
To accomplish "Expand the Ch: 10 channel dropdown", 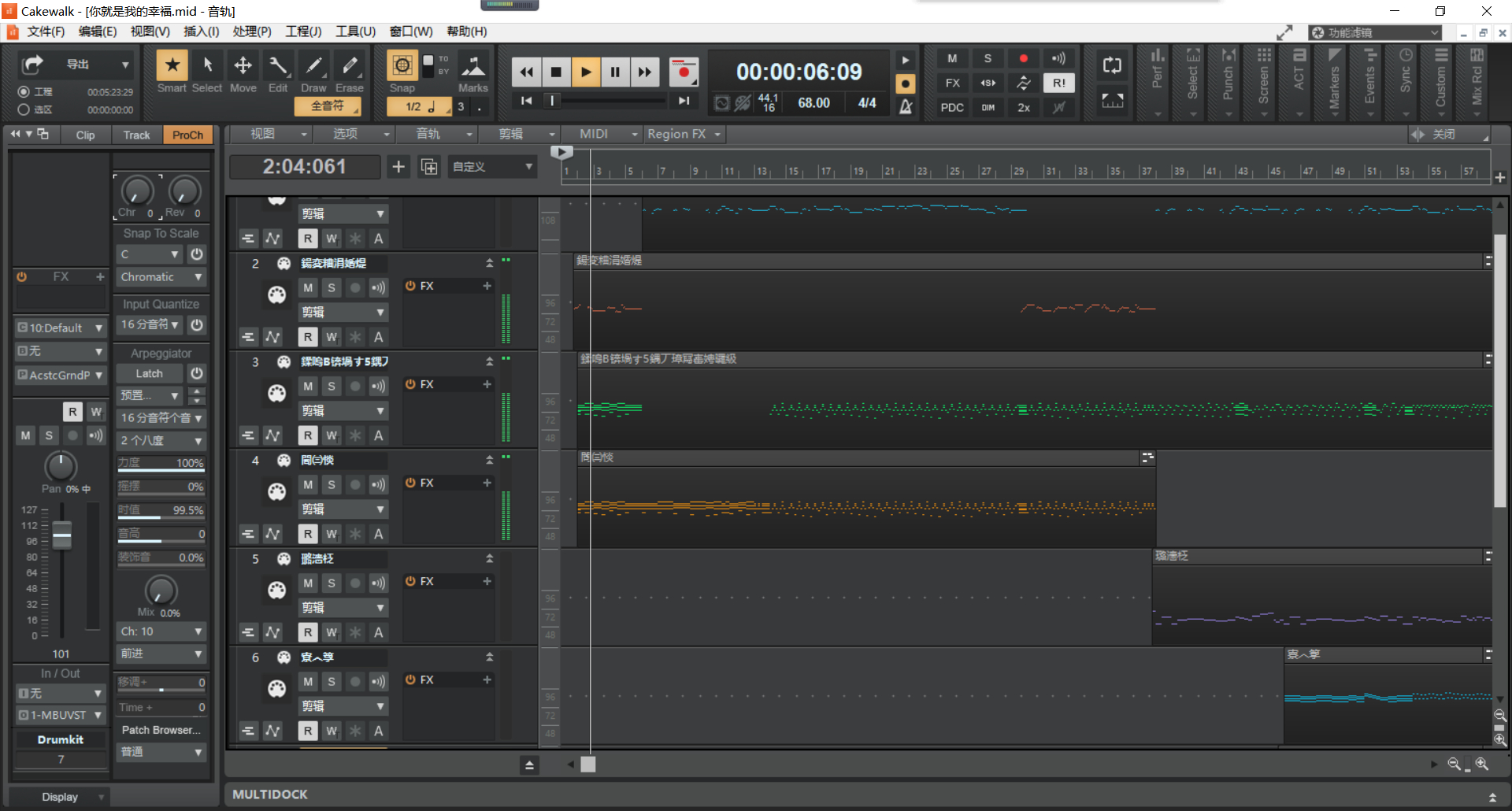I will coord(161,631).
